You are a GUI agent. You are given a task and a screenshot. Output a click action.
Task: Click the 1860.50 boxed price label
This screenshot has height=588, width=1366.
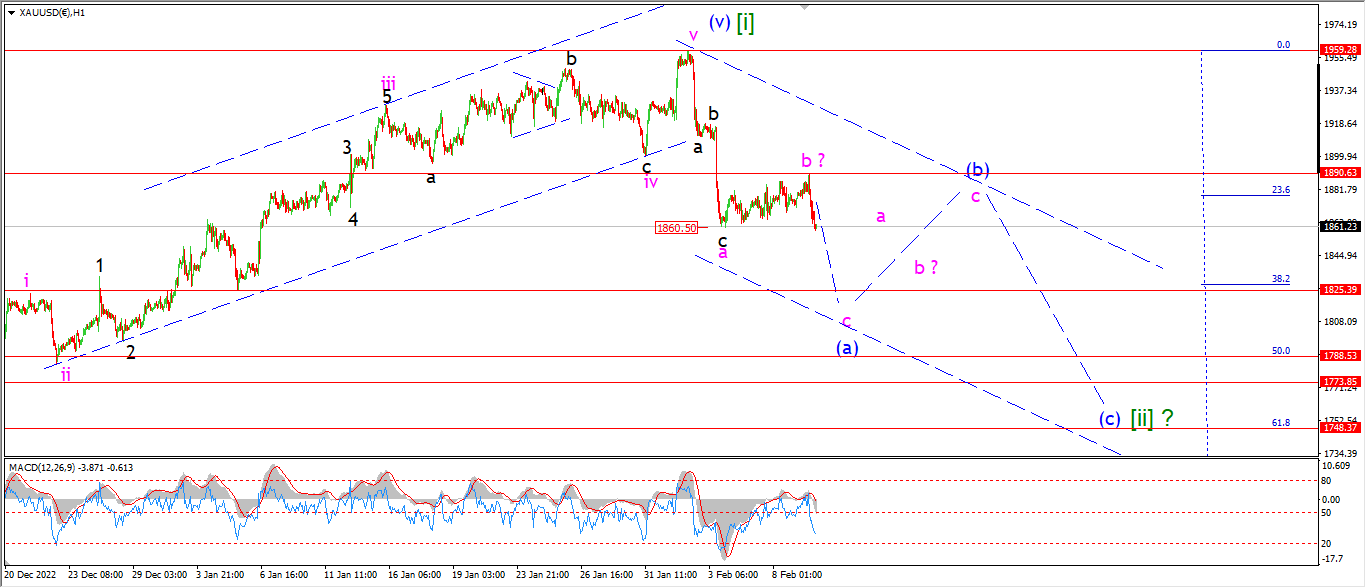(676, 228)
